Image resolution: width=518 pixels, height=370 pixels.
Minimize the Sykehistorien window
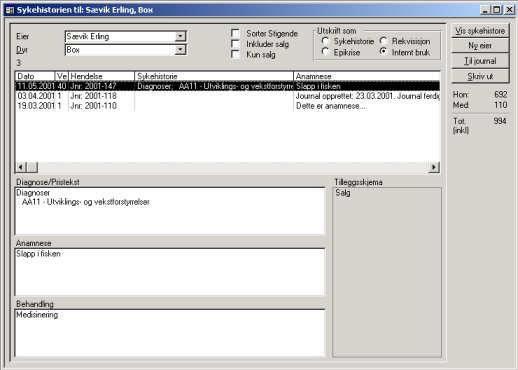[485, 10]
